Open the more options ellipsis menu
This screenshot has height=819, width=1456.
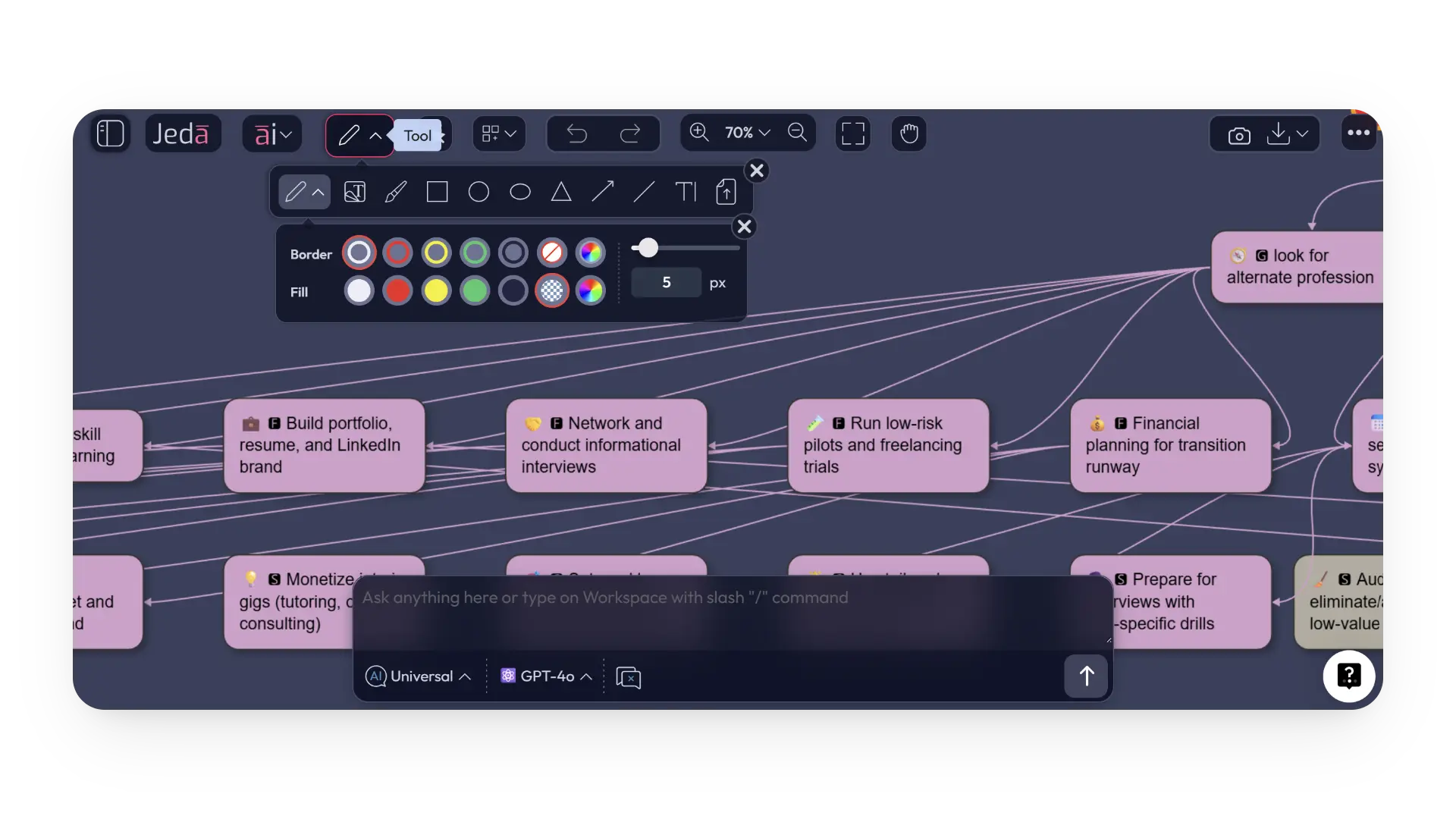coord(1358,133)
